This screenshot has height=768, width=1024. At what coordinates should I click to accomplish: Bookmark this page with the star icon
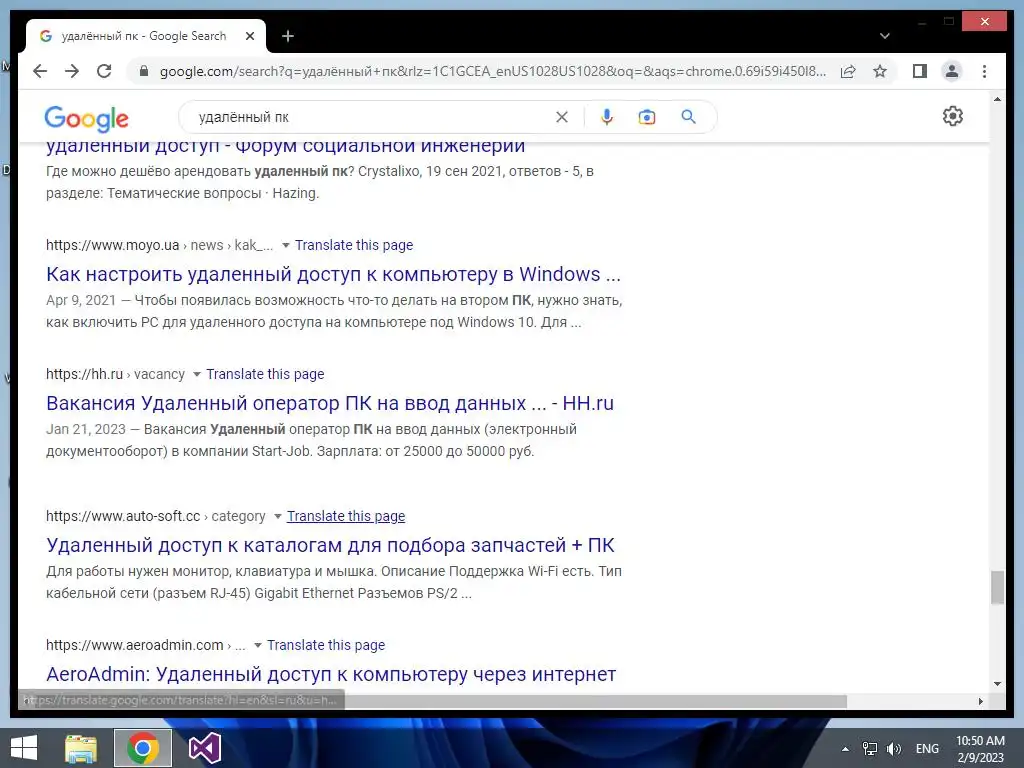pos(880,71)
